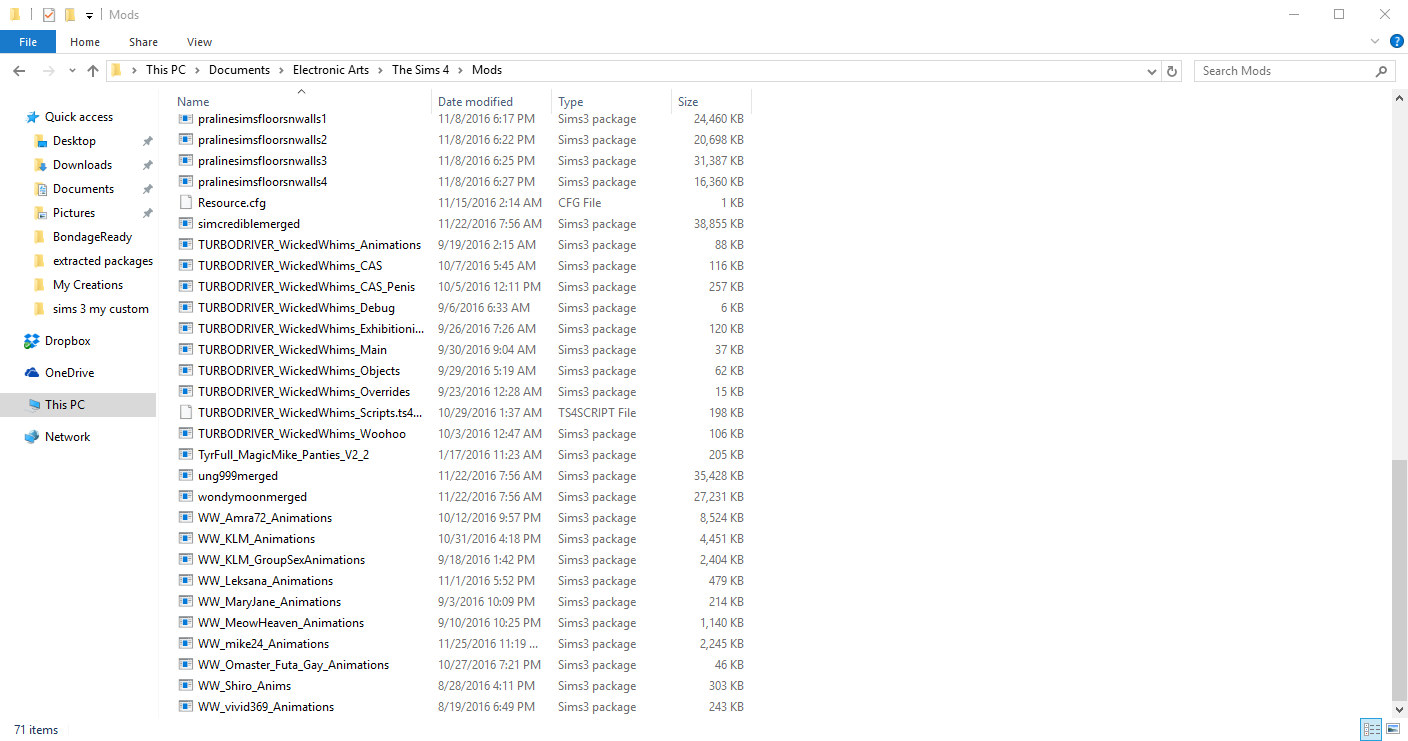Screen dimensions: 1408x741
Task: Open the Customize Quick Access Toolbar dropdown
Action: pos(89,15)
